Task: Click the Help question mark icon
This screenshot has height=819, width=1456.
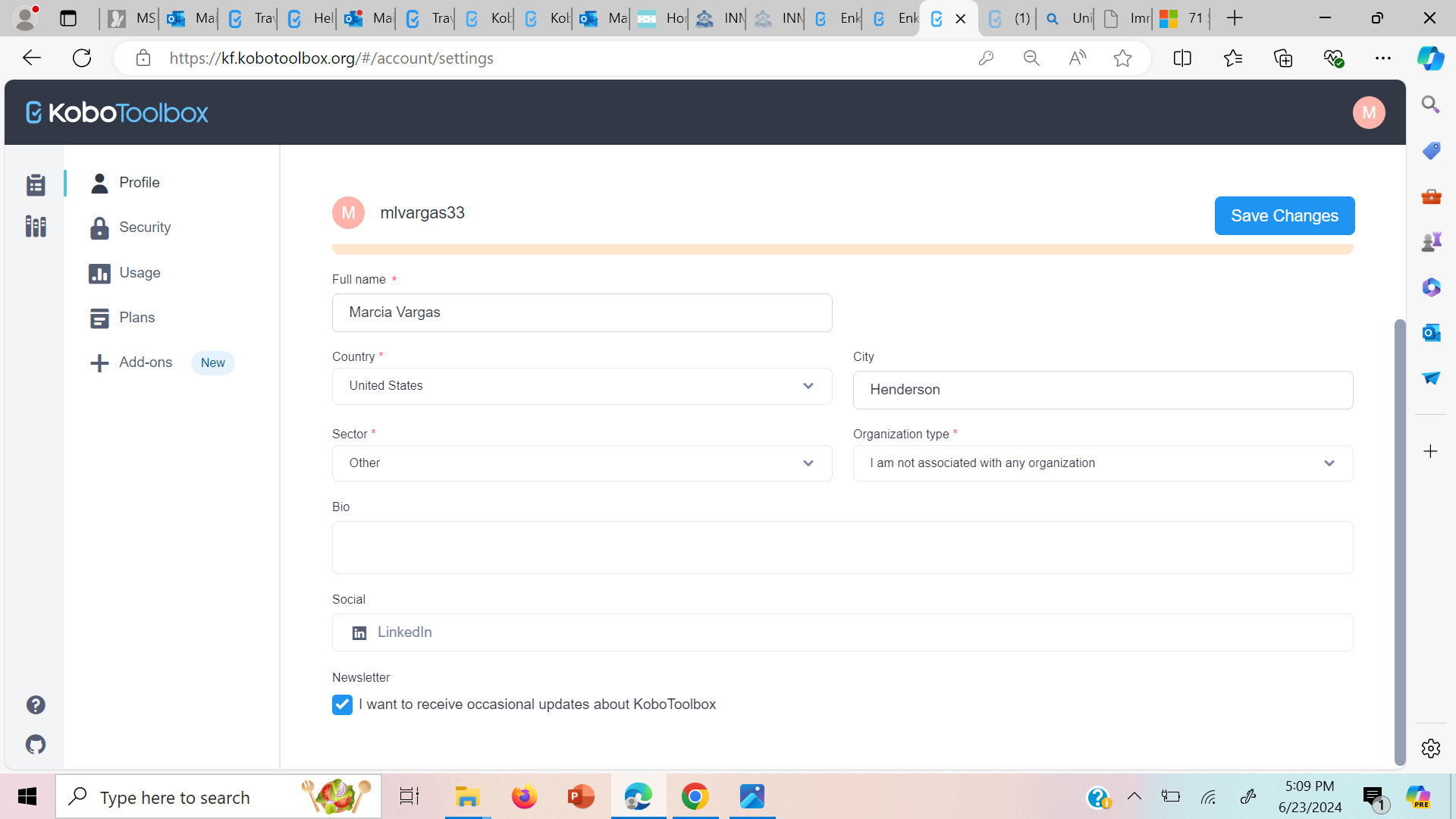Action: click(36, 705)
